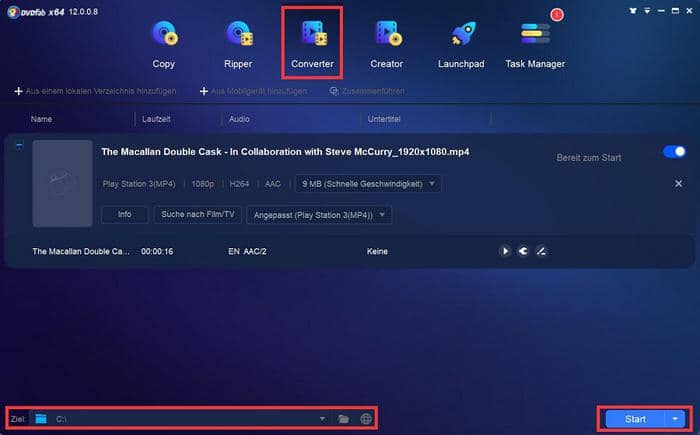Click the video thumbnail placeholder

click(x=62, y=184)
